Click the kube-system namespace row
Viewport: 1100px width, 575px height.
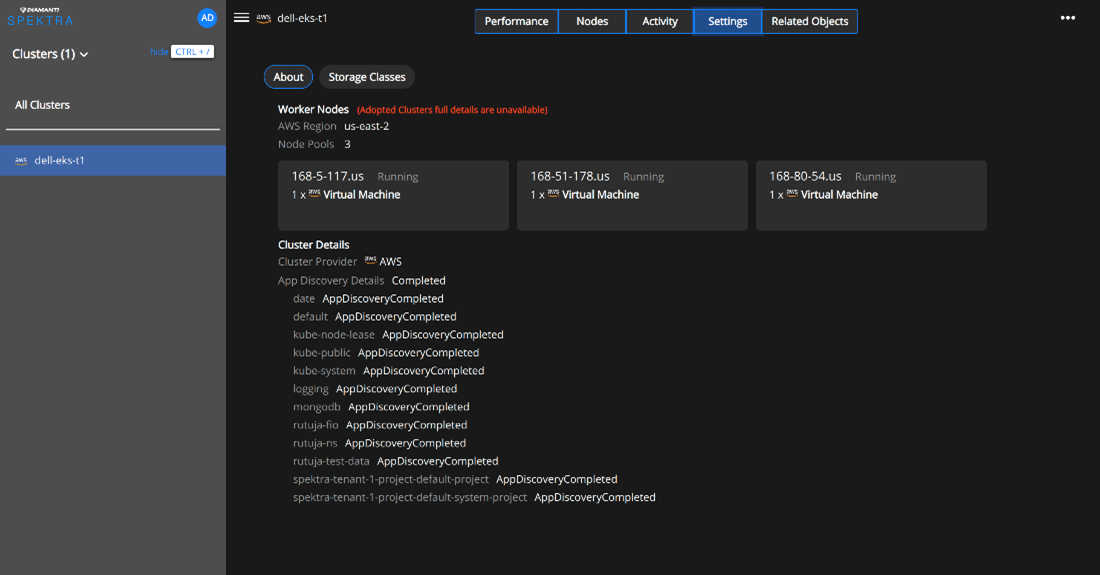389,371
